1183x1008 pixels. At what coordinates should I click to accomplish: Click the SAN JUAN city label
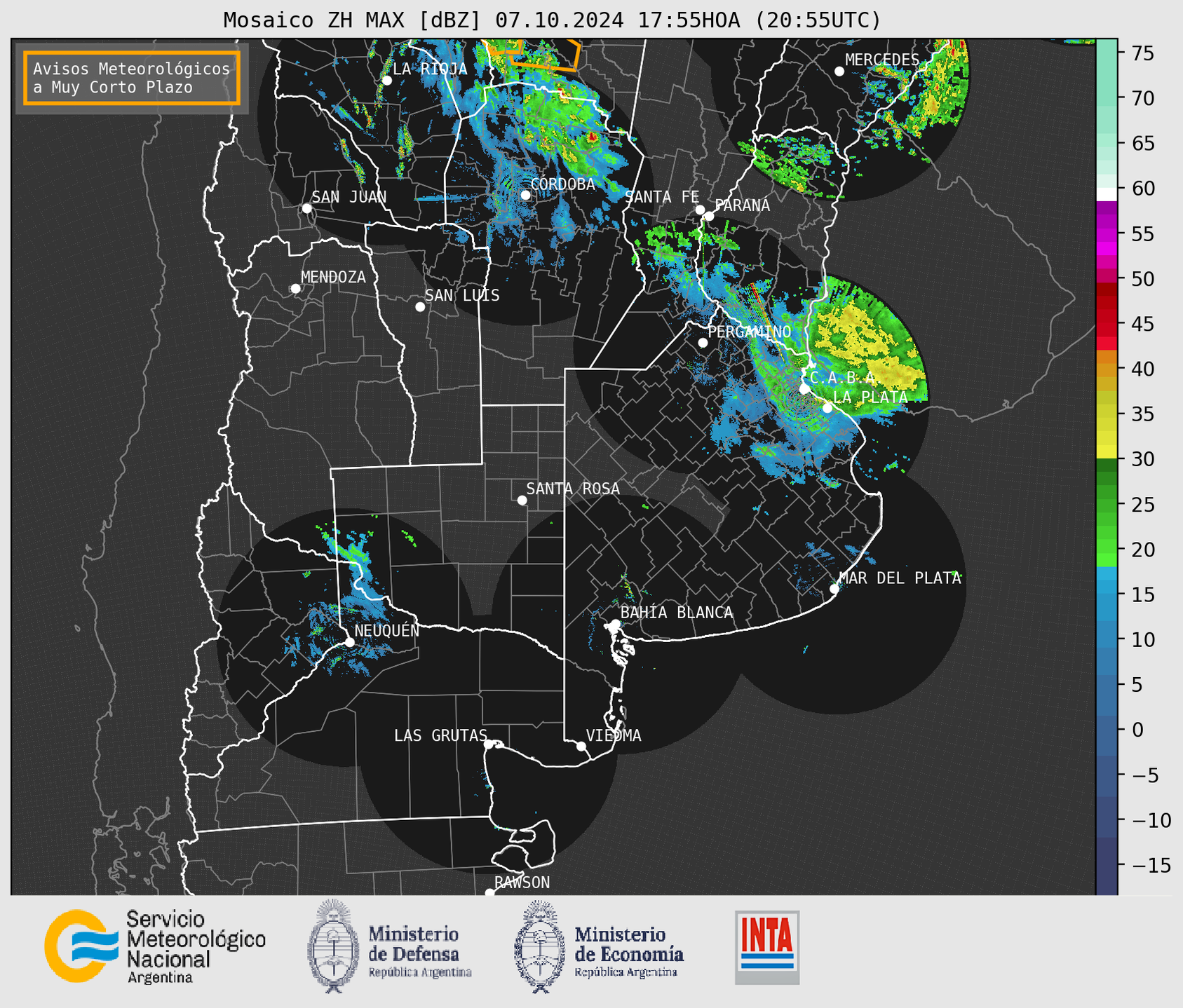349,197
